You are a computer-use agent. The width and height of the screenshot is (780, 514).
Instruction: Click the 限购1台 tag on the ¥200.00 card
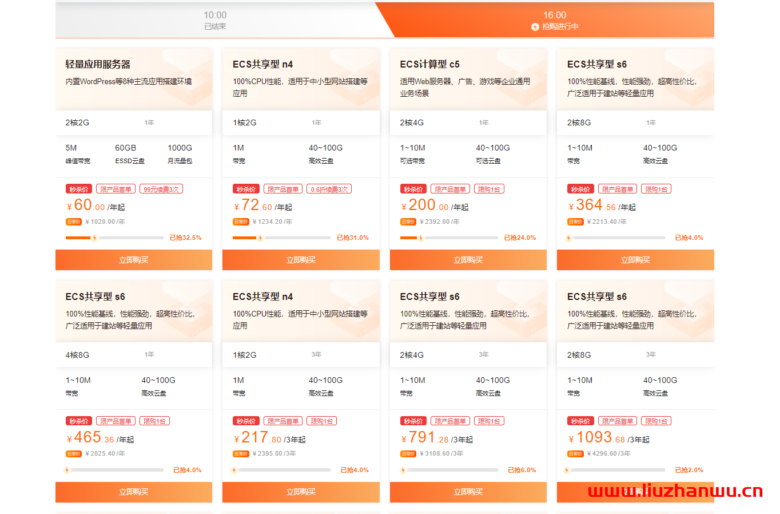488,188
